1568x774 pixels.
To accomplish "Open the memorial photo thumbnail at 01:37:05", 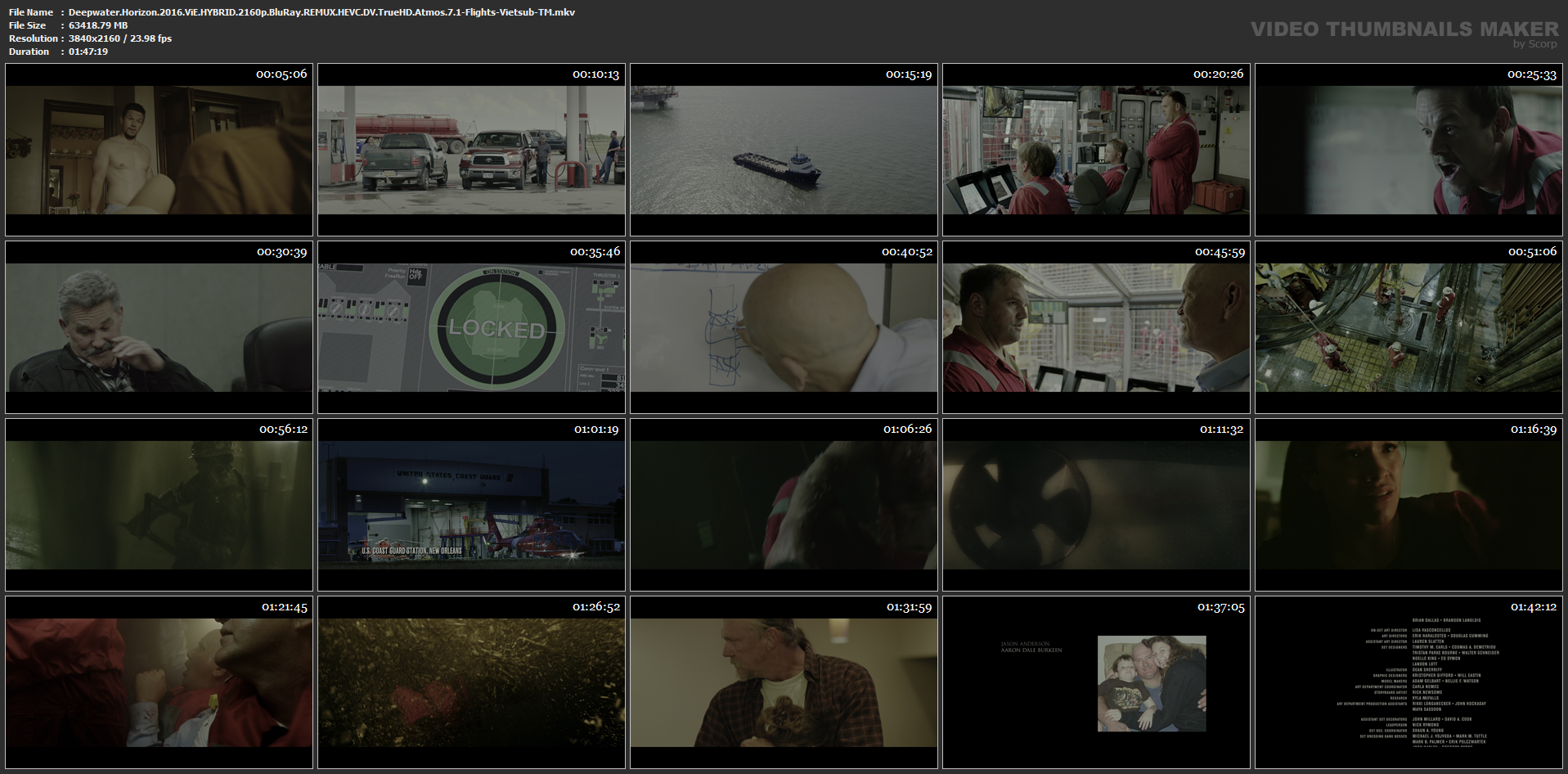I will point(1096,682).
